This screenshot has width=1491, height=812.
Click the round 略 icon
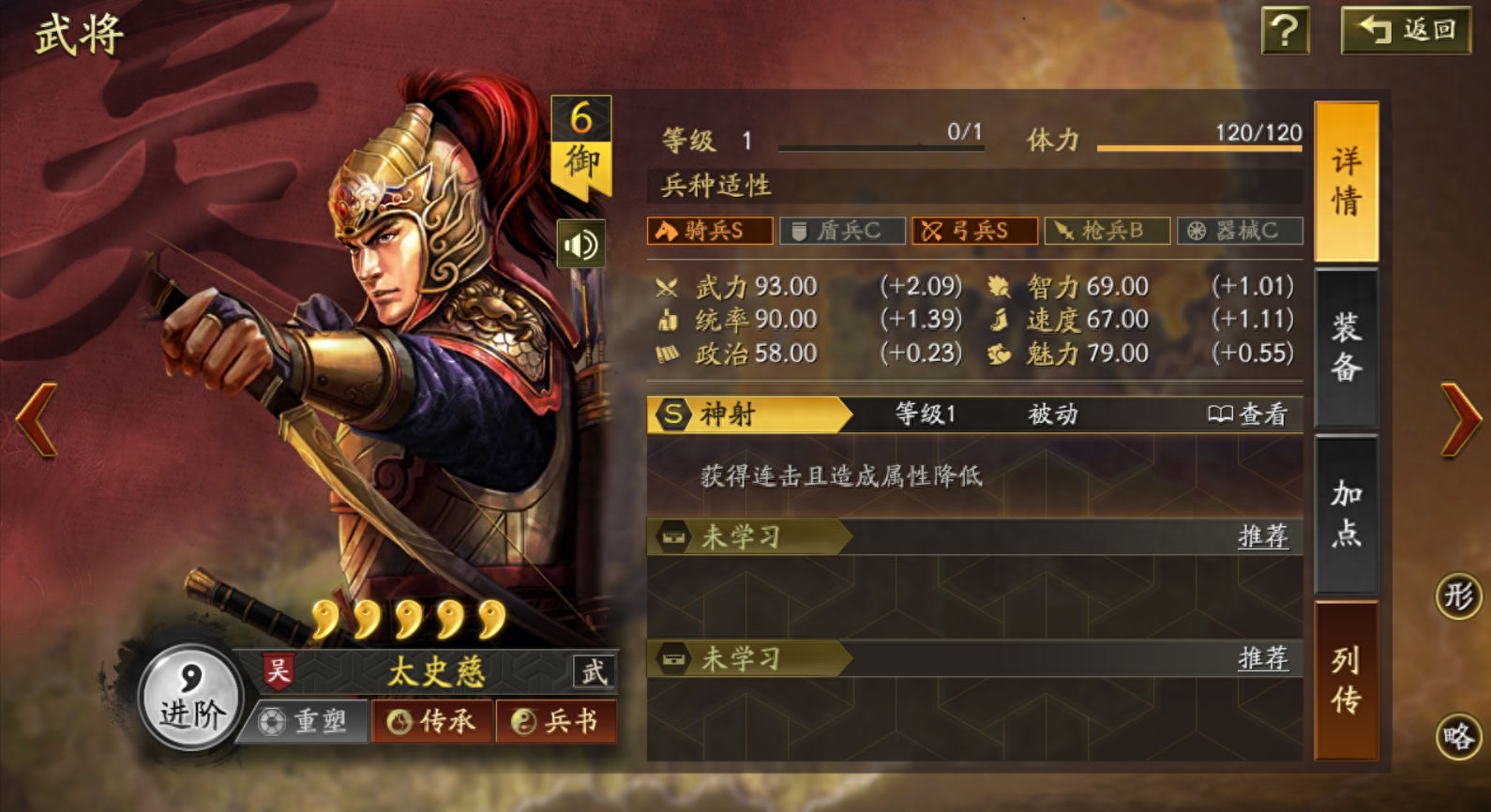click(x=1458, y=736)
